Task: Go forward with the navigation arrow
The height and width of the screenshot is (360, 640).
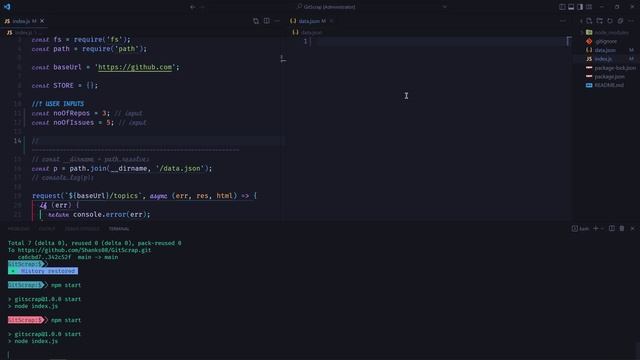Action: (202, 7)
